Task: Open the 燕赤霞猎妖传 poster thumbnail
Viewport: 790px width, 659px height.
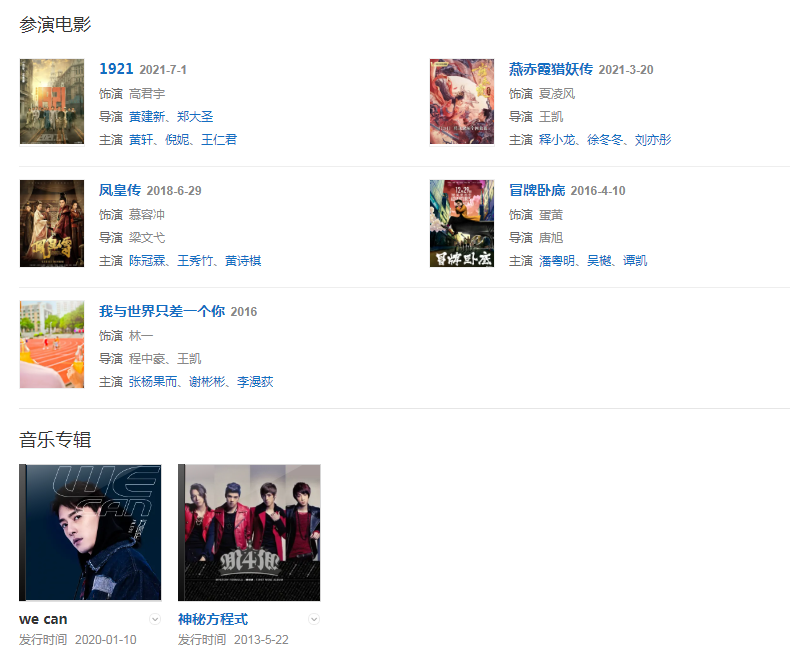Action: (x=462, y=102)
